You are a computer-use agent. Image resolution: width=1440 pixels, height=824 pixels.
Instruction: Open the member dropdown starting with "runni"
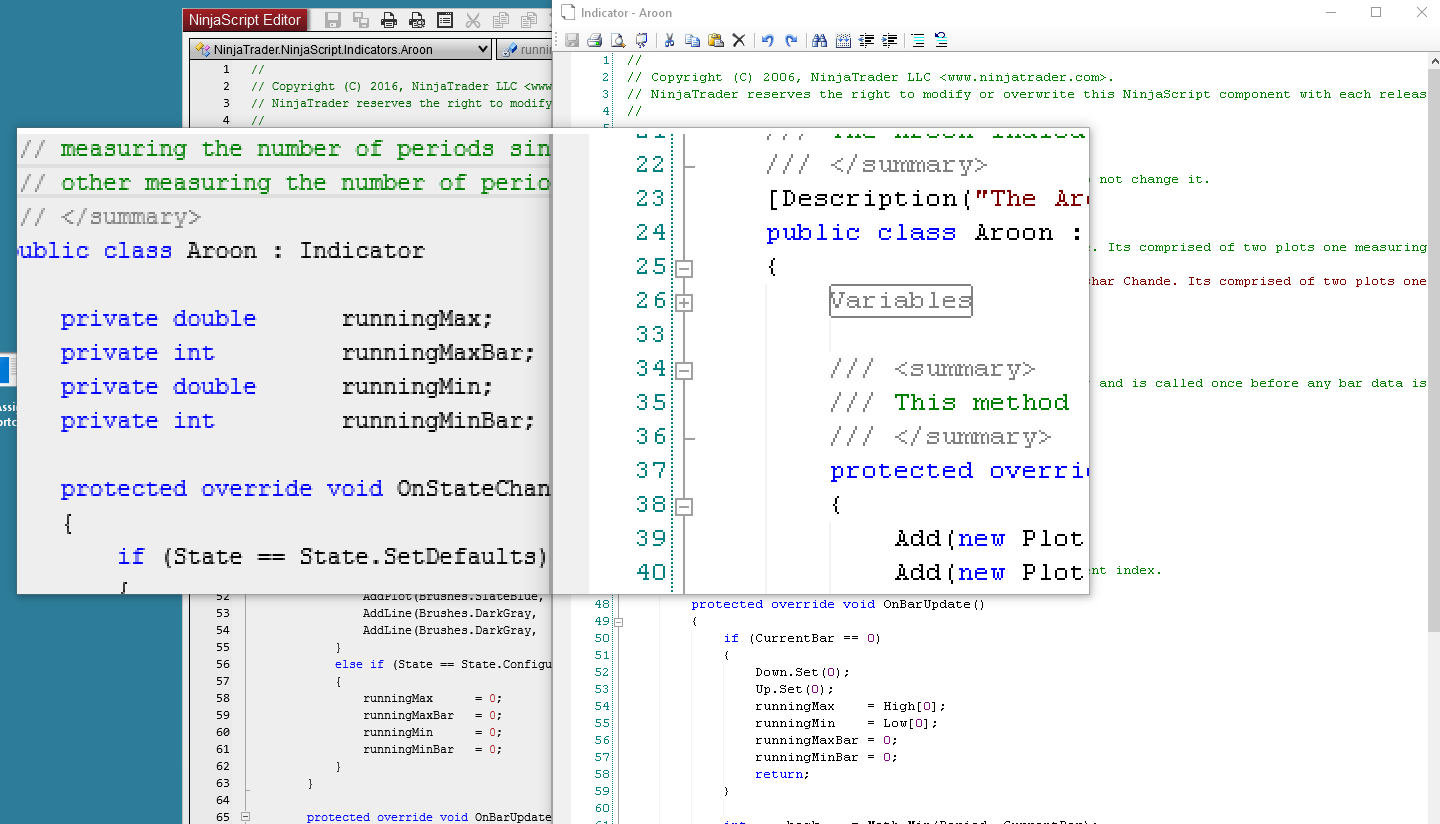[x=525, y=49]
